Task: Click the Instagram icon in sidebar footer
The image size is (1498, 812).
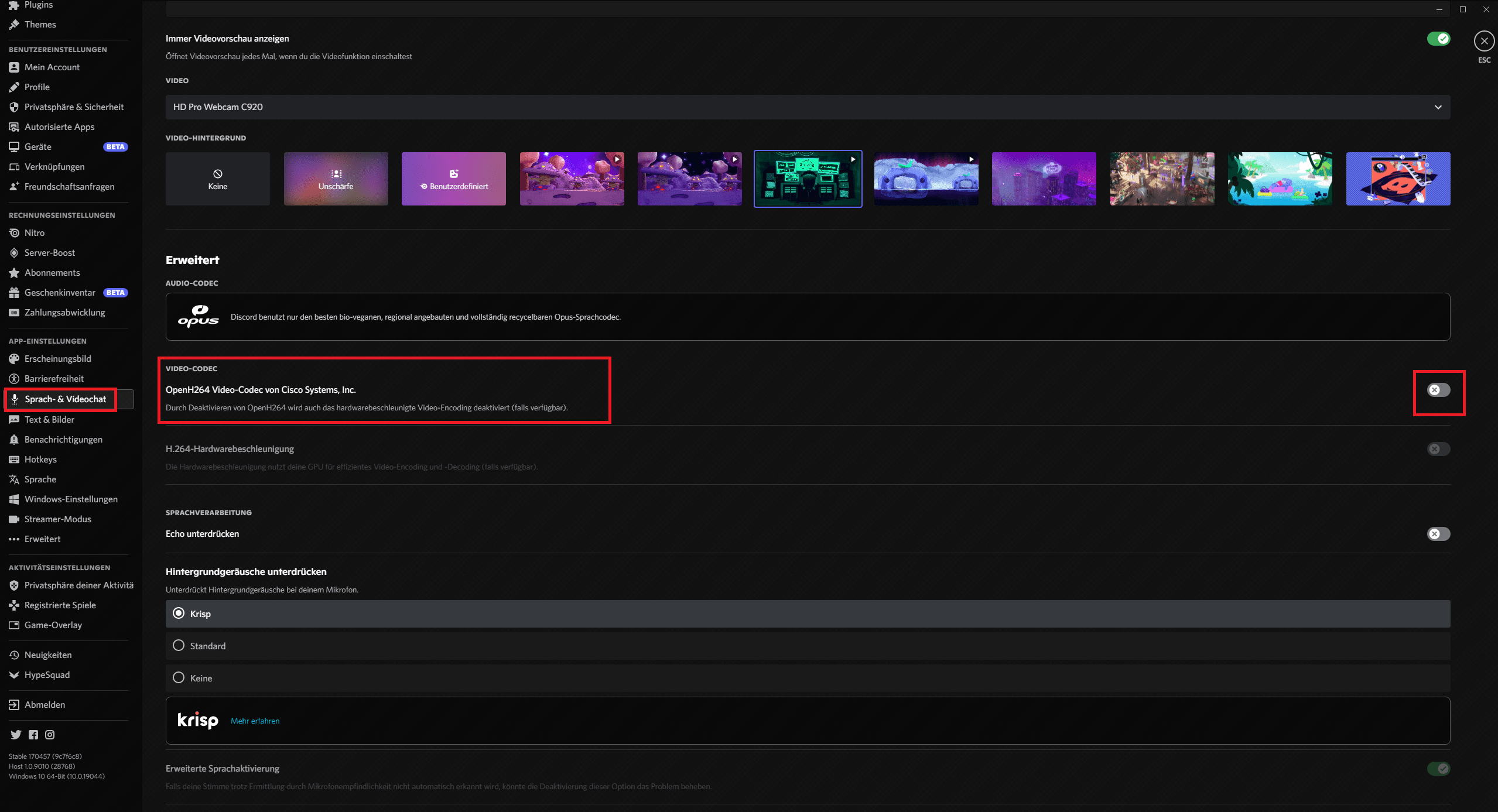Action: pyautogui.click(x=50, y=735)
